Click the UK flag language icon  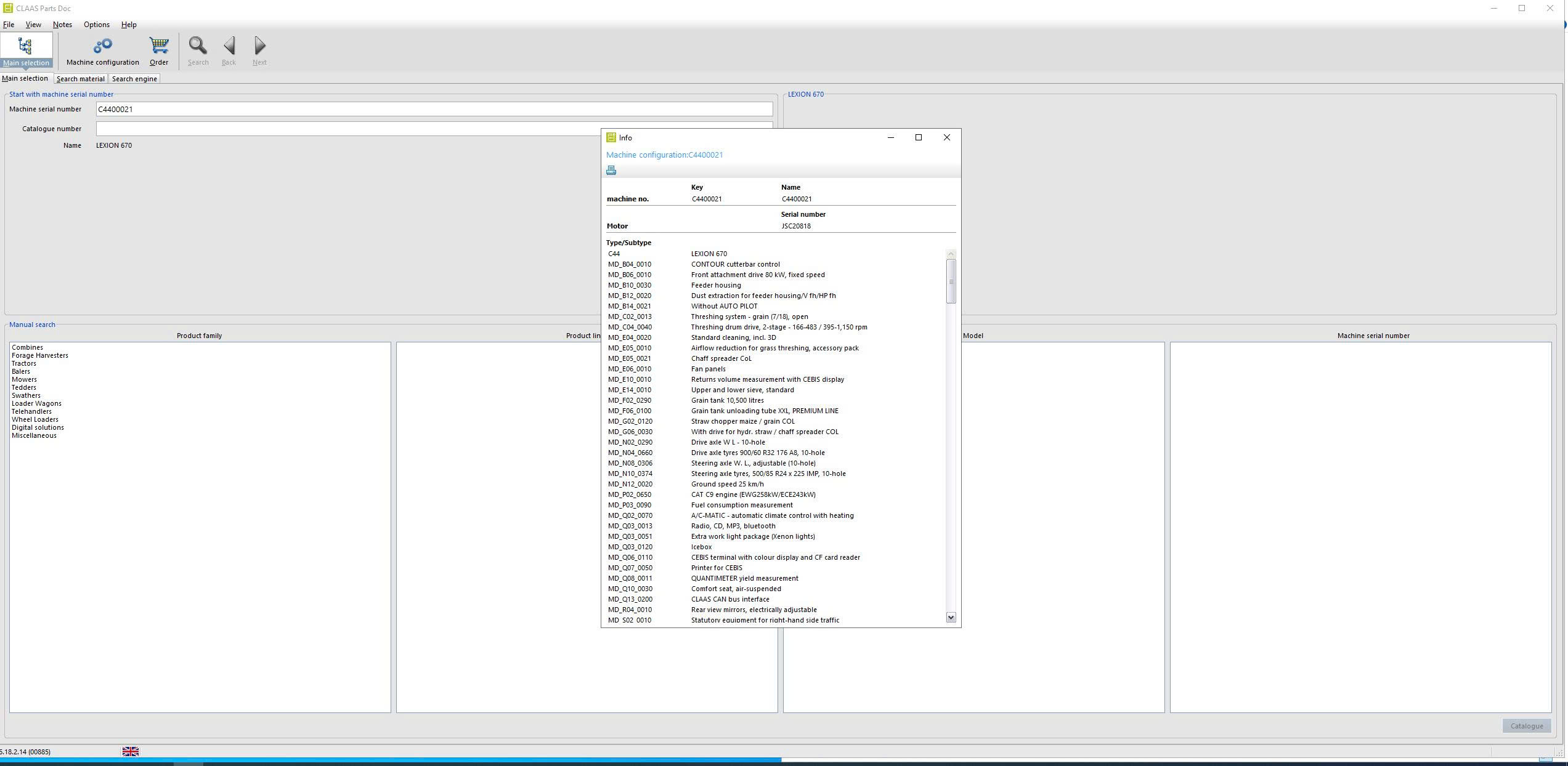click(x=131, y=751)
